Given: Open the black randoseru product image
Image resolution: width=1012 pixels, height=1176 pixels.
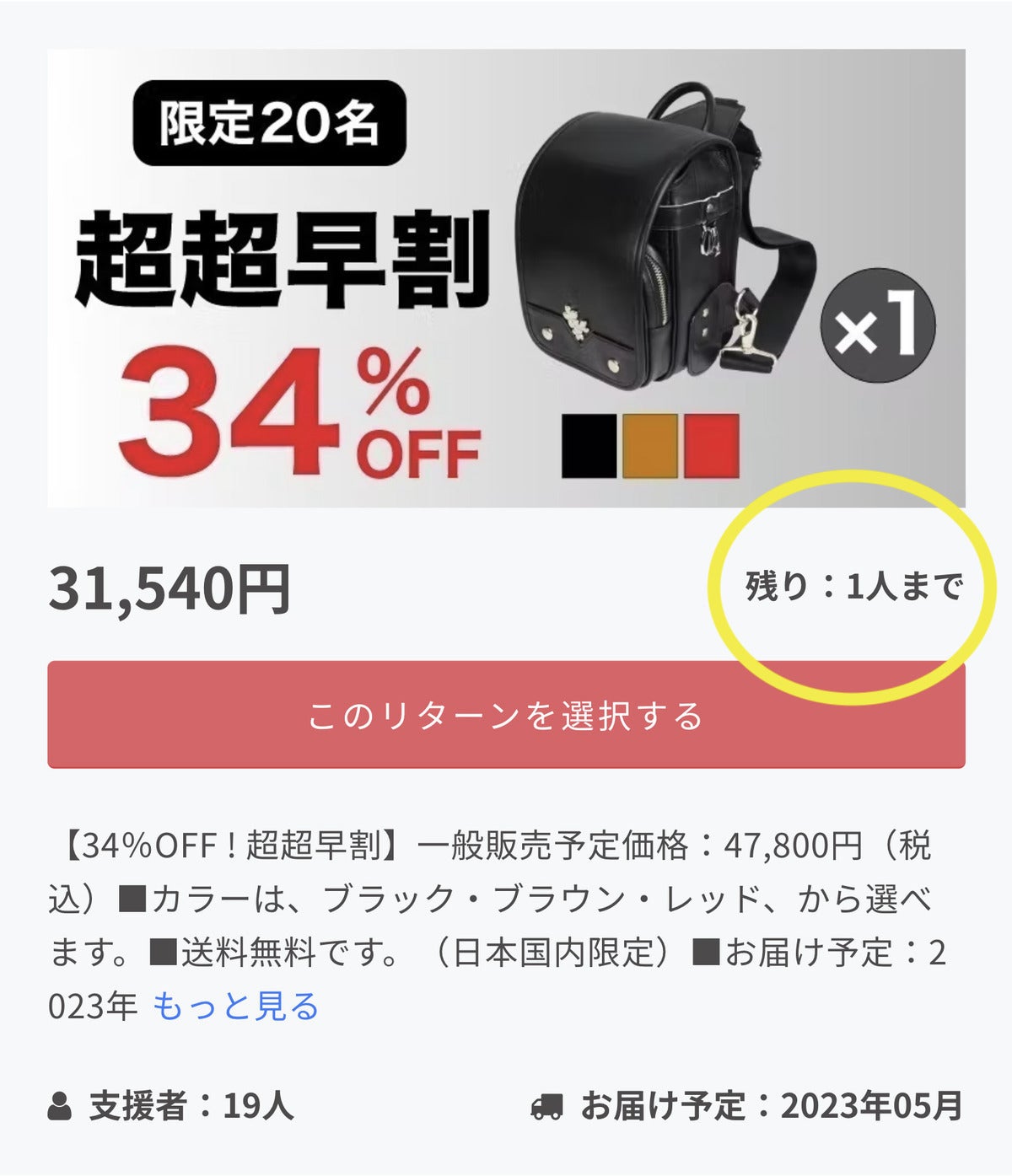Looking at the screenshot, I should (666, 236).
